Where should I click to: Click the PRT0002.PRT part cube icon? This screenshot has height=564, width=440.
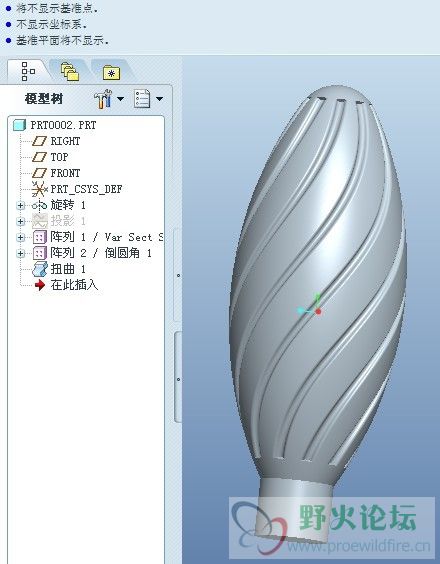click(19, 125)
